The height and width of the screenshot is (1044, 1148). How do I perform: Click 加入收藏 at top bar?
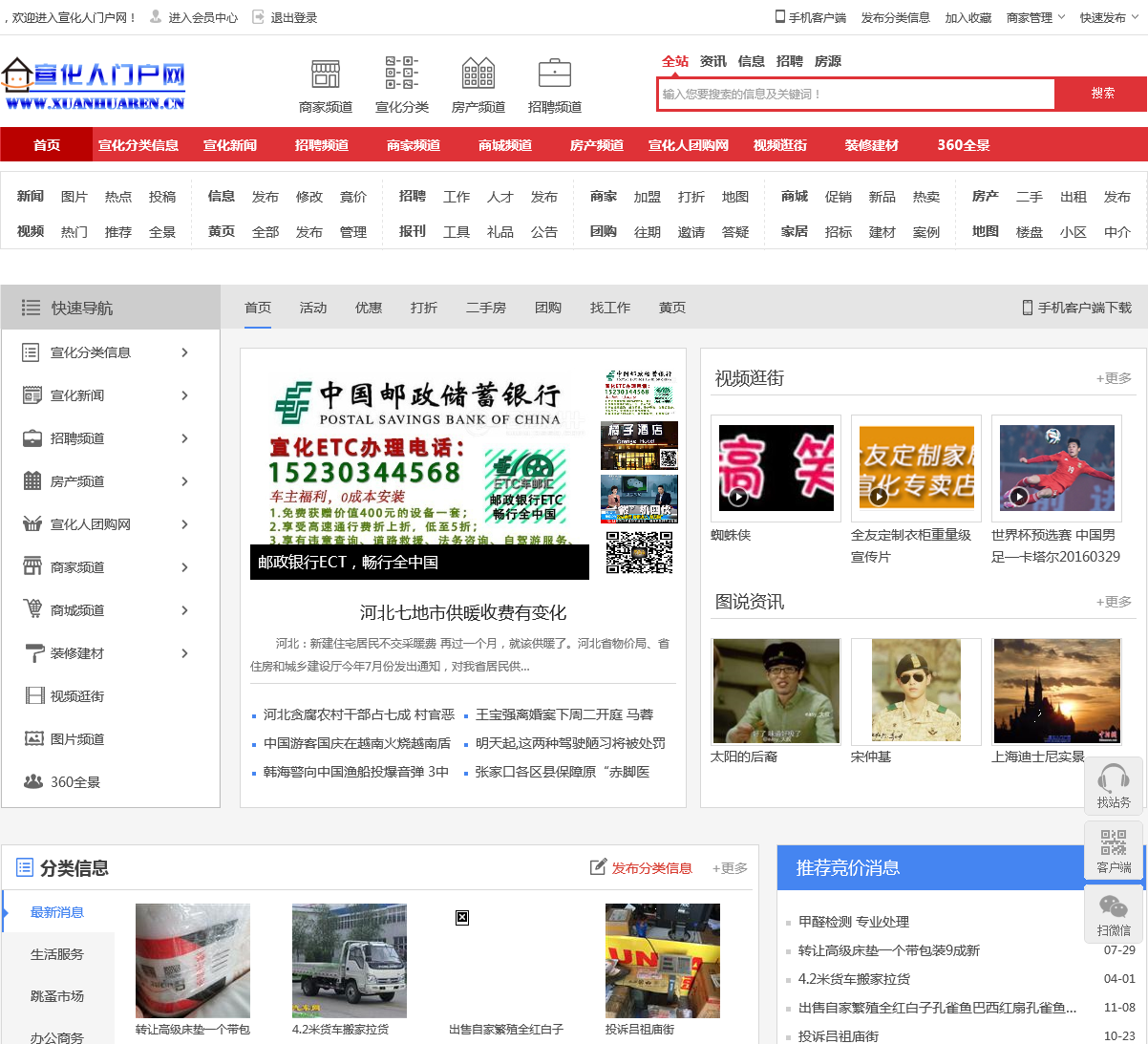[968, 17]
